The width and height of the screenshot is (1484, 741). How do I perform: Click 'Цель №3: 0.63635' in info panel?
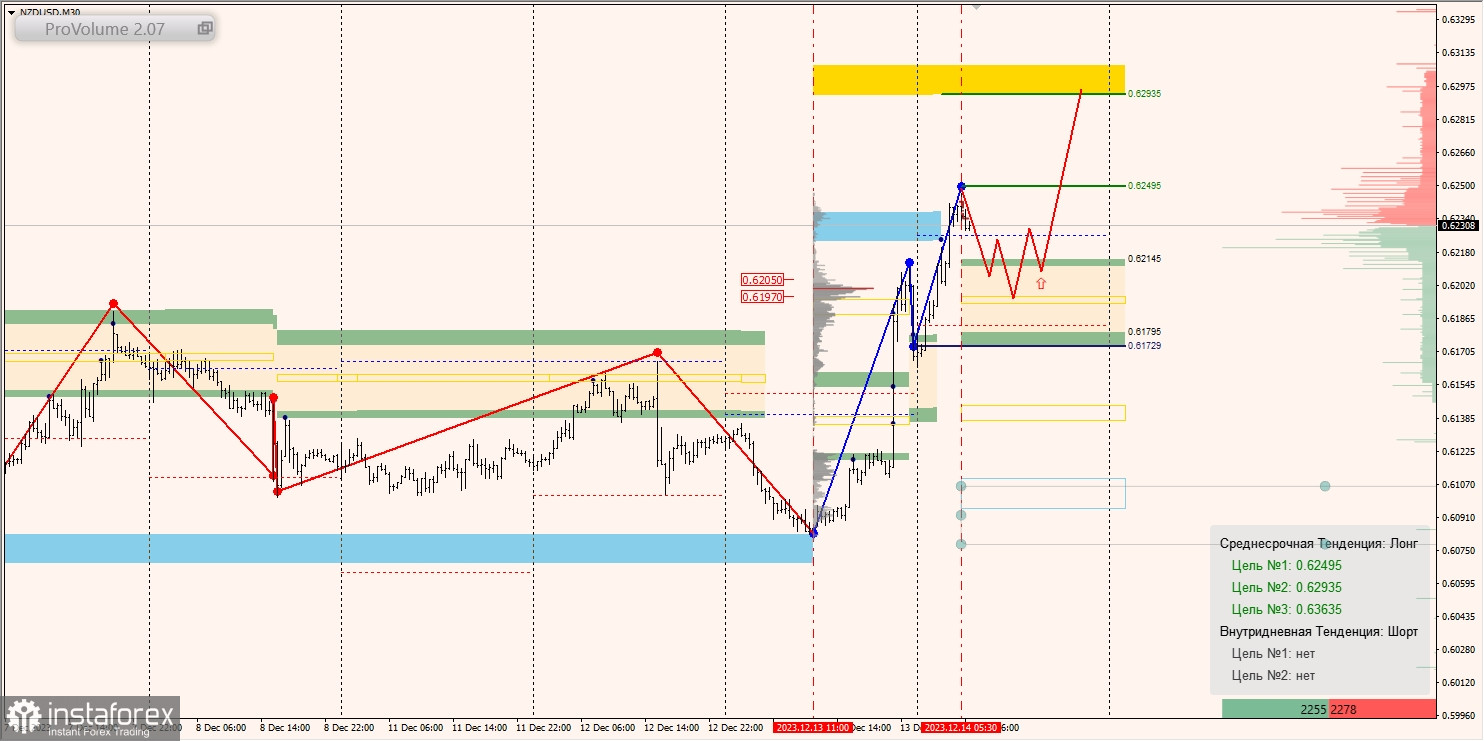1286,609
